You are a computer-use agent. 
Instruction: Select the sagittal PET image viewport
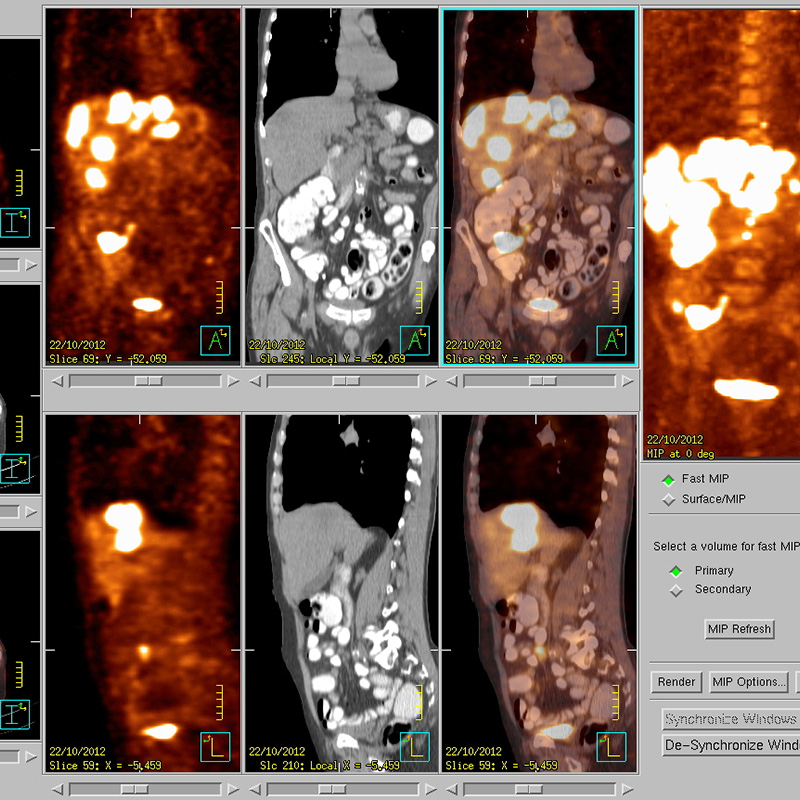pos(143,593)
